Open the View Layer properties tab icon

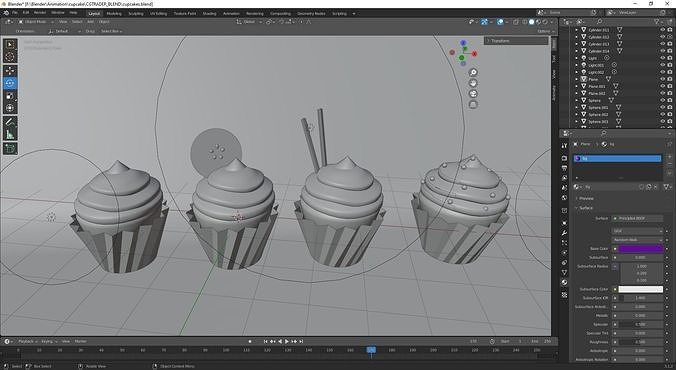(x=564, y=178)
